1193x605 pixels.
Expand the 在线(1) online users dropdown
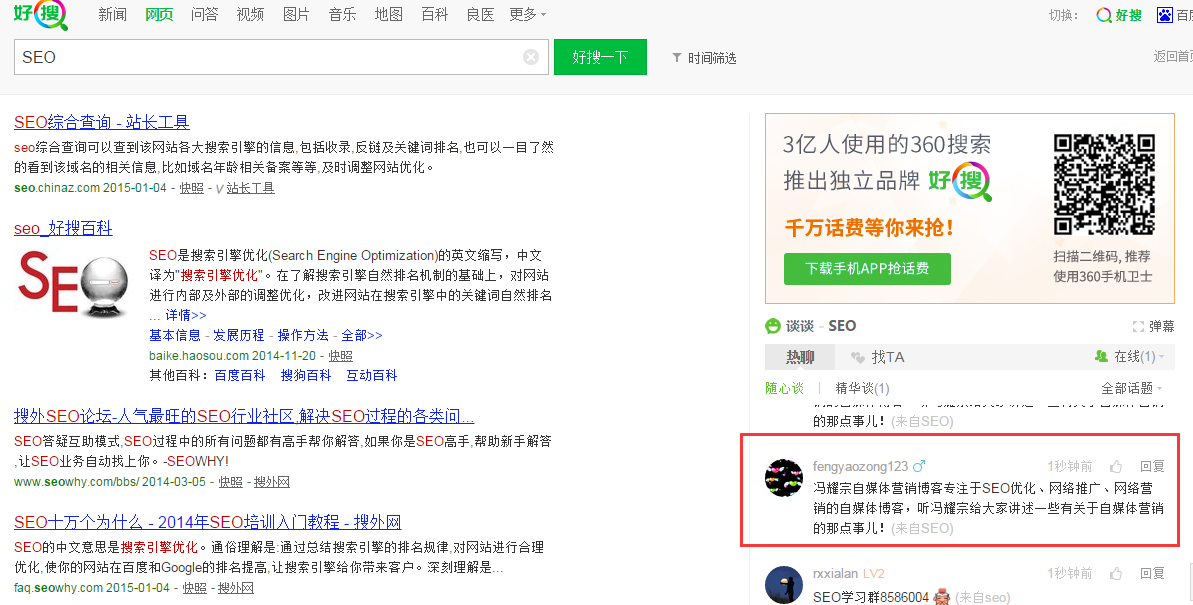1129,356
